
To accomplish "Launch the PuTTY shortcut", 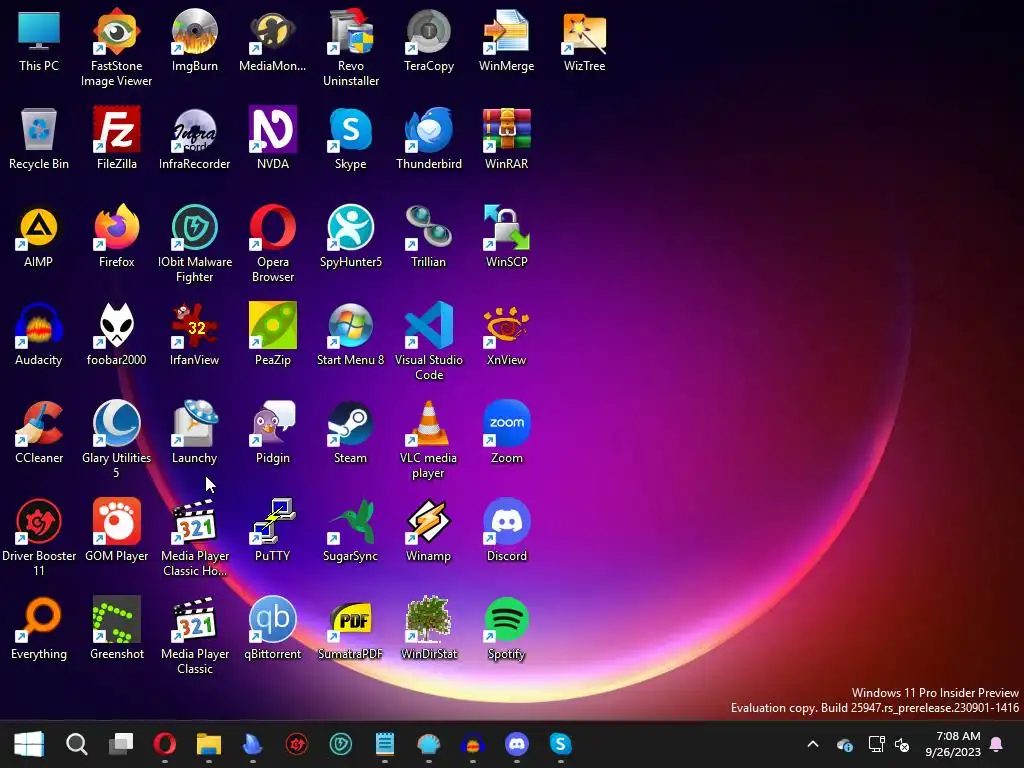I will 272,530.
